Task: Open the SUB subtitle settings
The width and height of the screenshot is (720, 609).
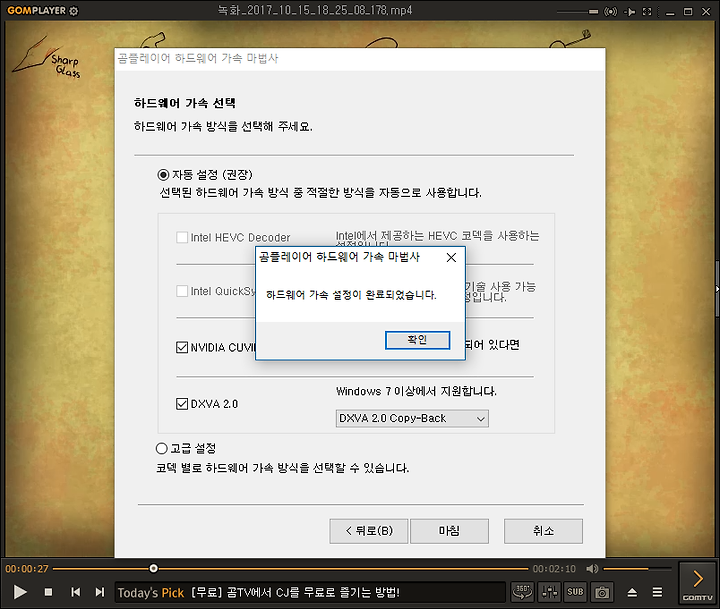Action: (x=575, y=592)
